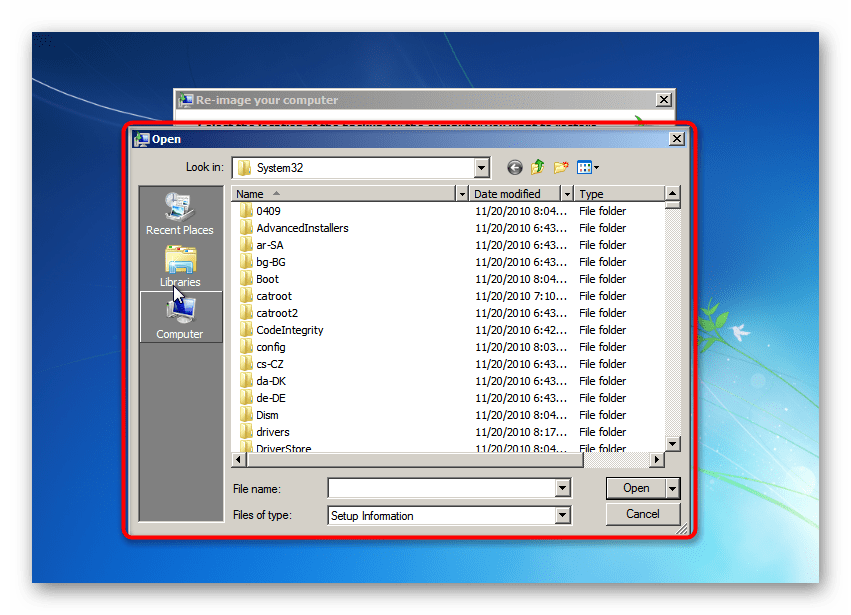
Task: Open the View menu icon
Action: coord(587,168)
